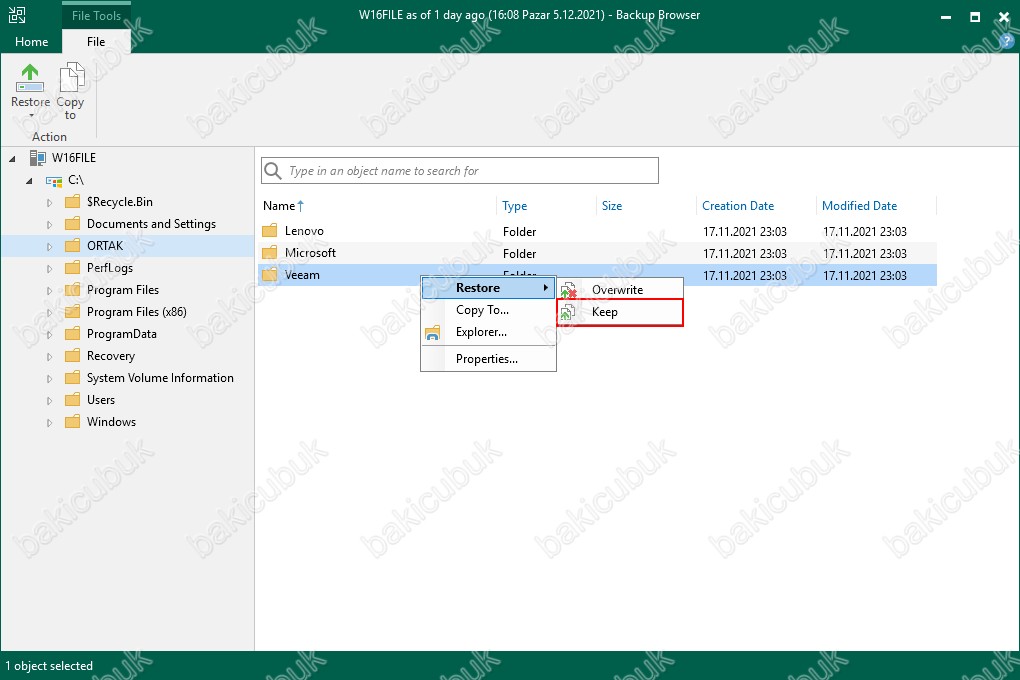Click the help question mark icon
The width and height of the screenshot is (1020, 680).
pyautogui.click(x=1006, y=41)
